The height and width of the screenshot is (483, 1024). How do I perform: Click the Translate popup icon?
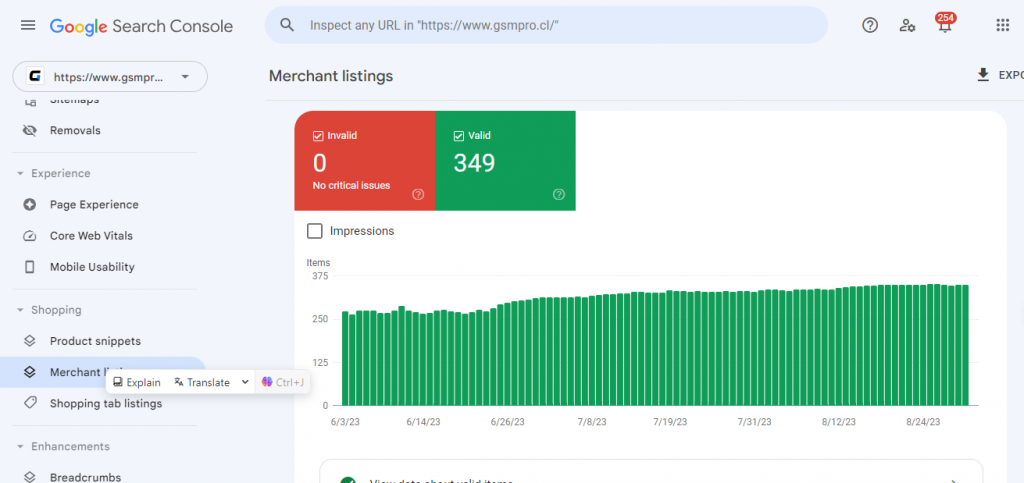coord(179,382)
